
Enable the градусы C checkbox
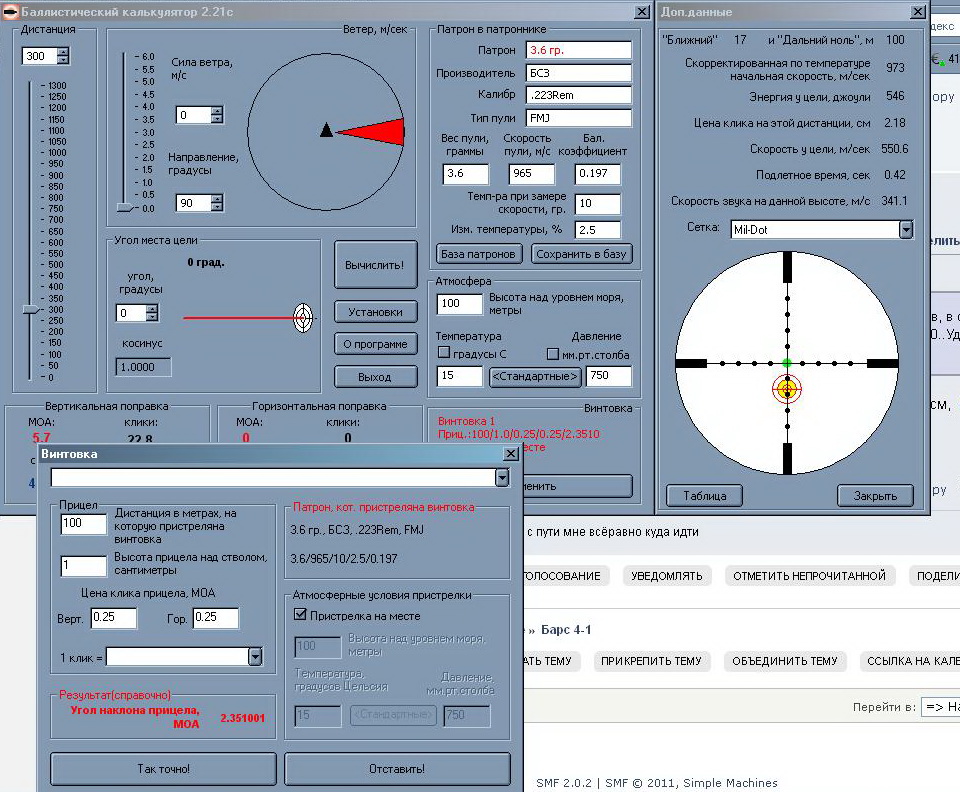coord(444,354)
